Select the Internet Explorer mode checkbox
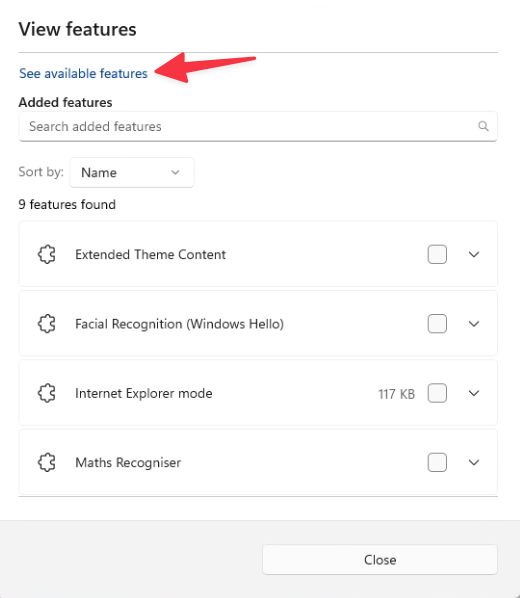The width and height of the screenshot is (520, 598). [437, 393]
